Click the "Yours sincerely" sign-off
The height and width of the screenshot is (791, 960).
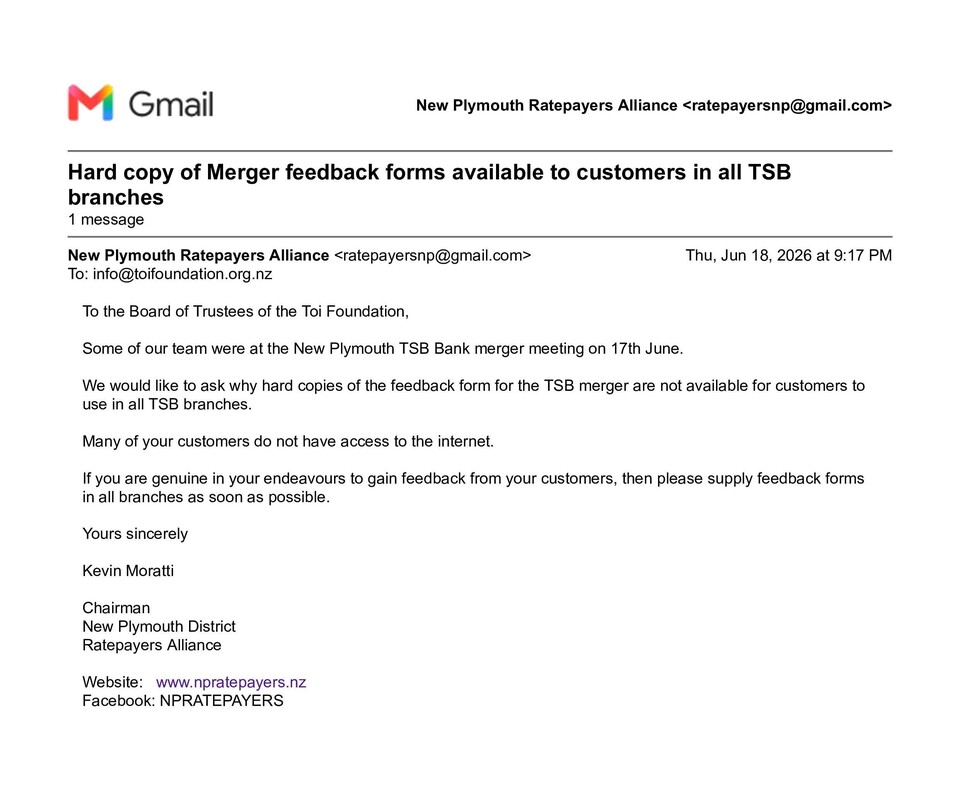point(135,534)
